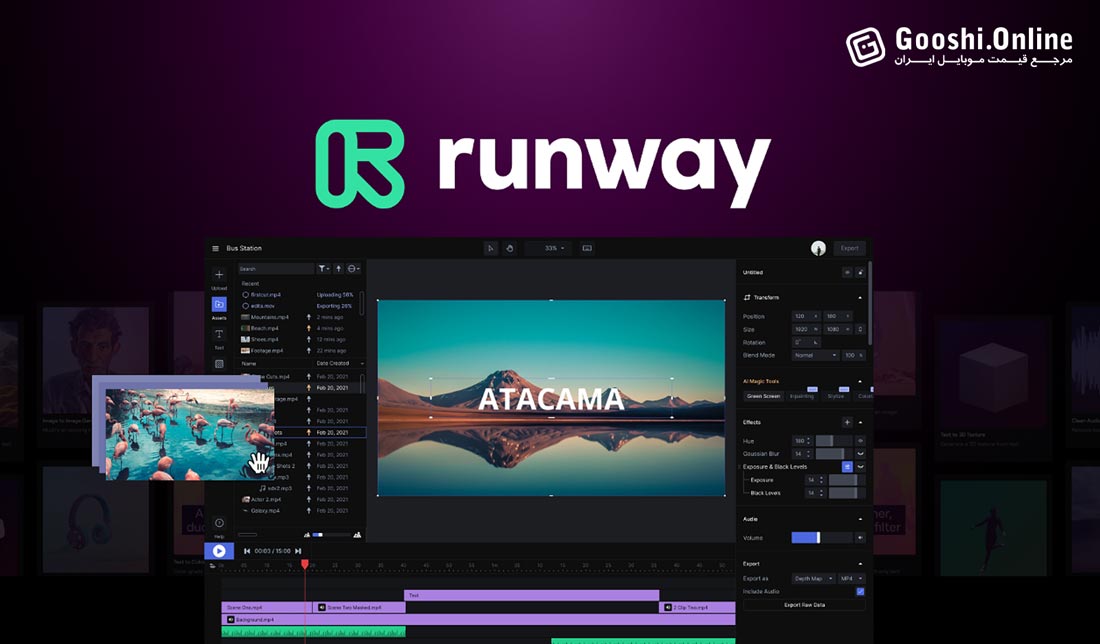Enable the Include Audio checkbox under Export

point(858,590)
